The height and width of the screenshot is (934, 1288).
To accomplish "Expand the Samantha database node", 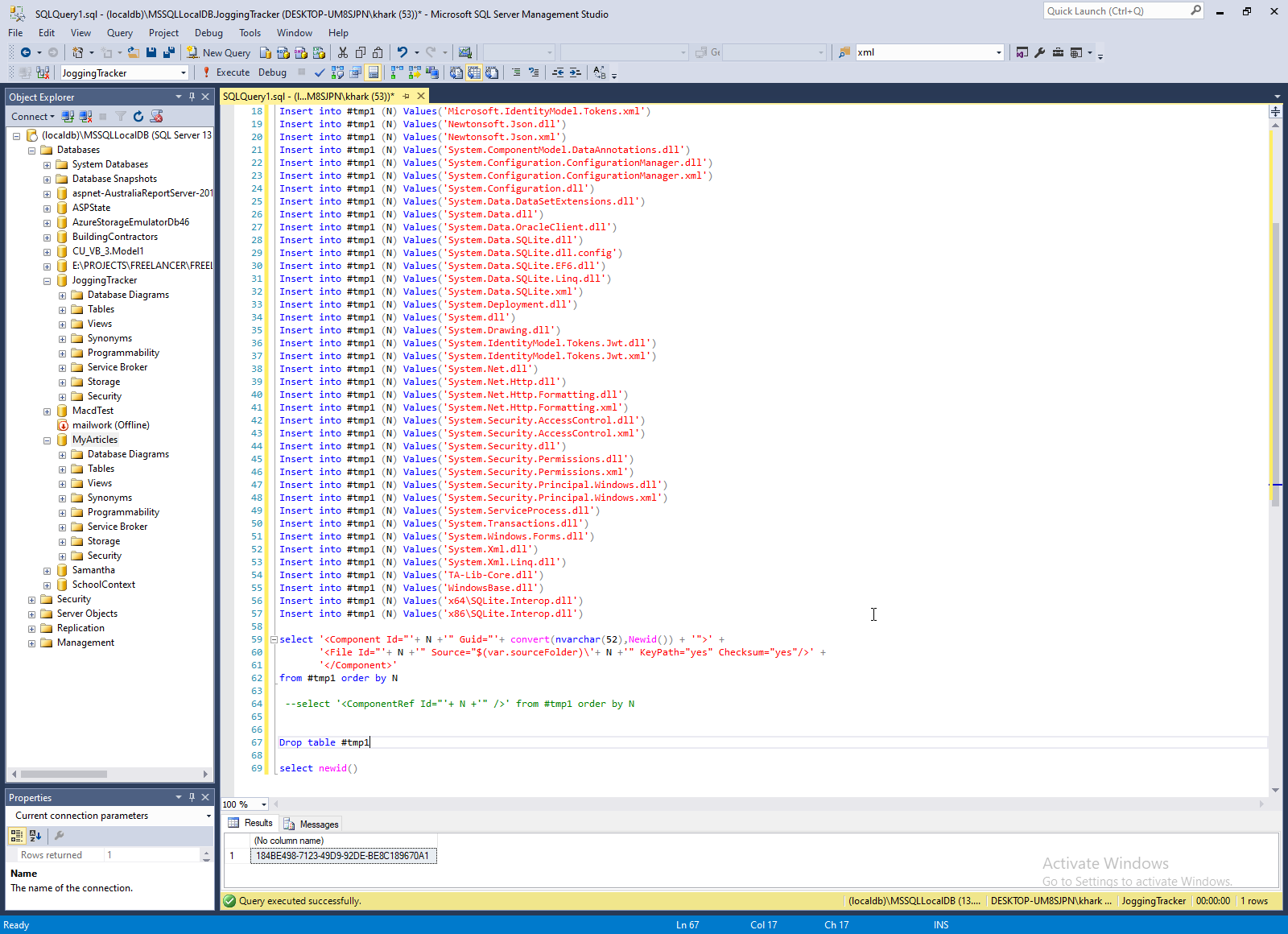I will (47, 571).
